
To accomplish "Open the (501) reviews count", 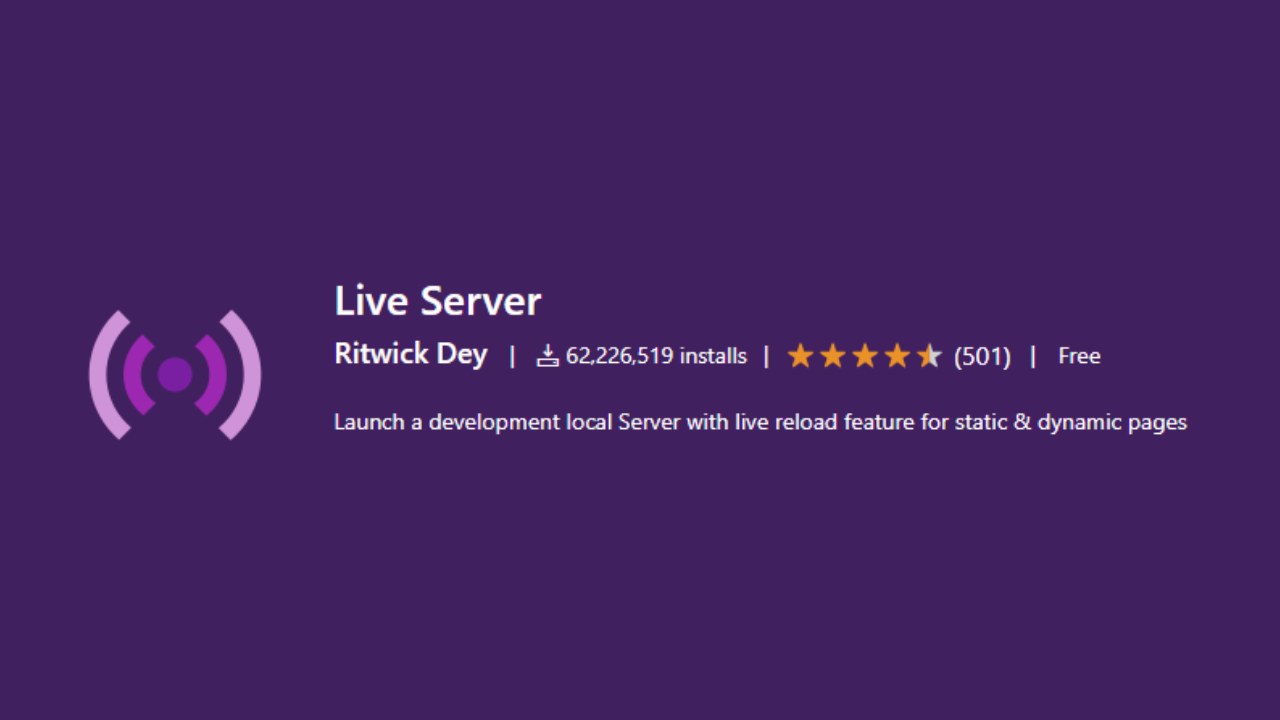I will 982,356.
